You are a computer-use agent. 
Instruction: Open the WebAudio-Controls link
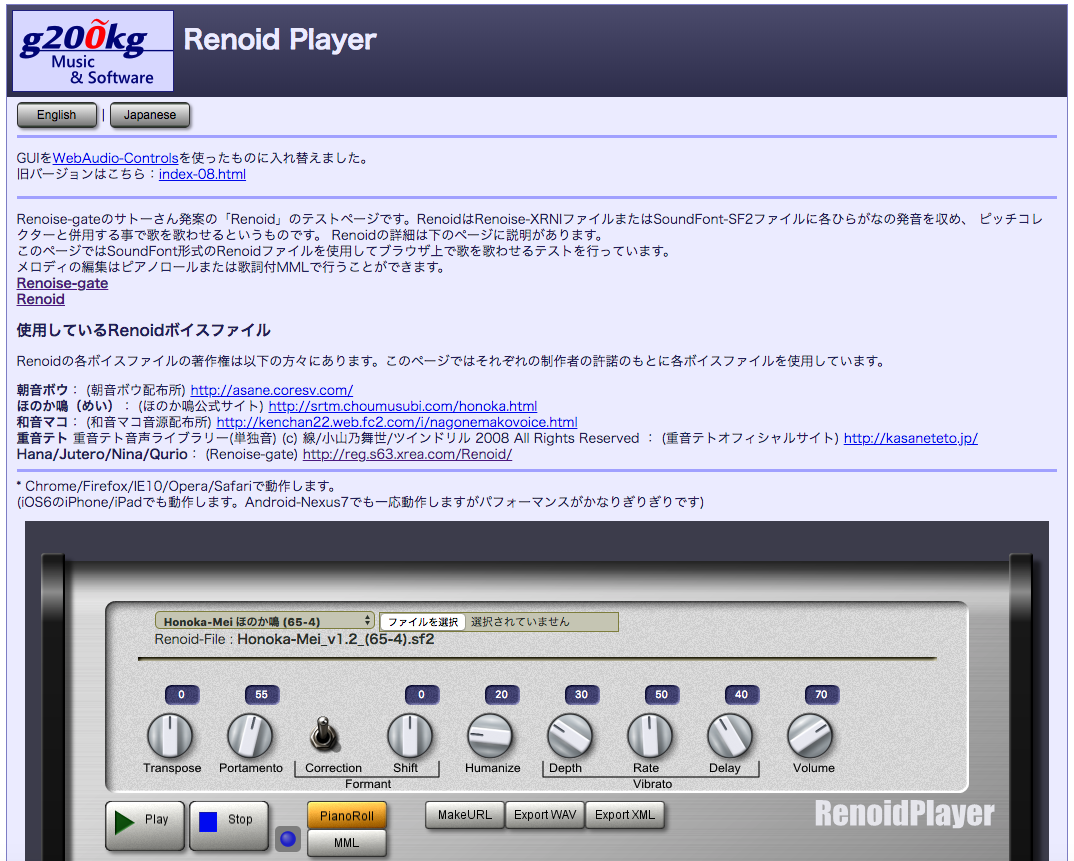click(115, 158)
